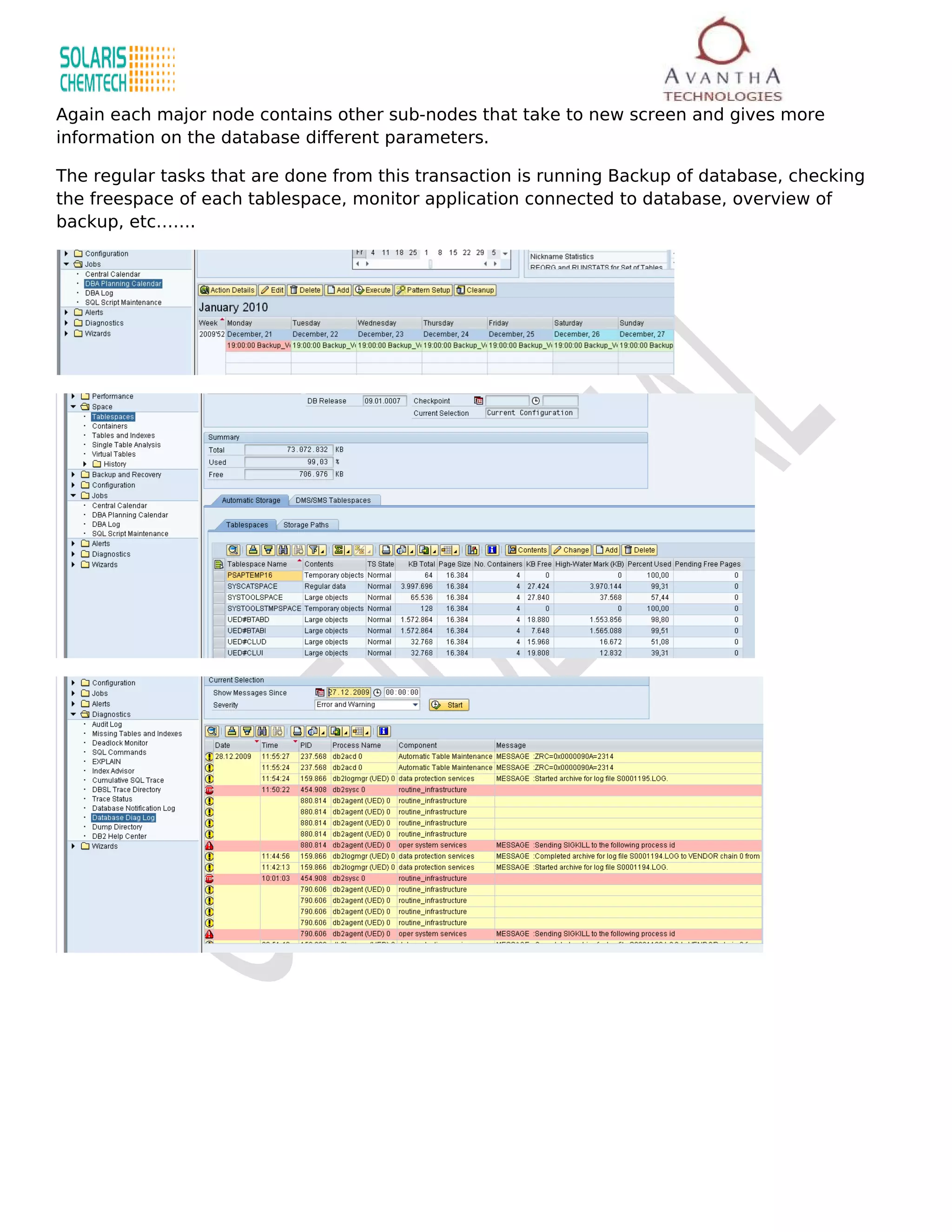Viewport: 952px width, 1232px height.
Task: Expand the Backup and Recovery tree folder
Action: point(73,475)
